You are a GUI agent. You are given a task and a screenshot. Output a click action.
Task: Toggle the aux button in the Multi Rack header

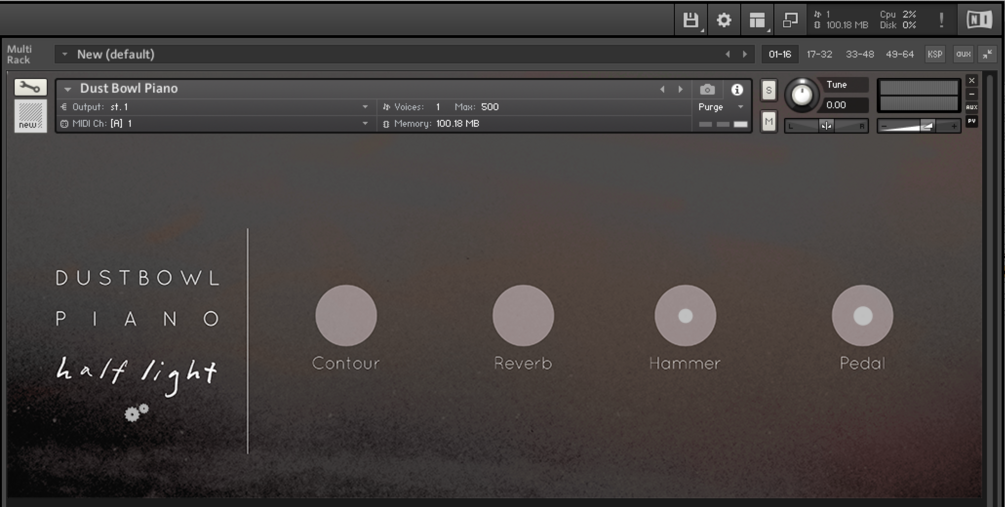tap(963, 54)
